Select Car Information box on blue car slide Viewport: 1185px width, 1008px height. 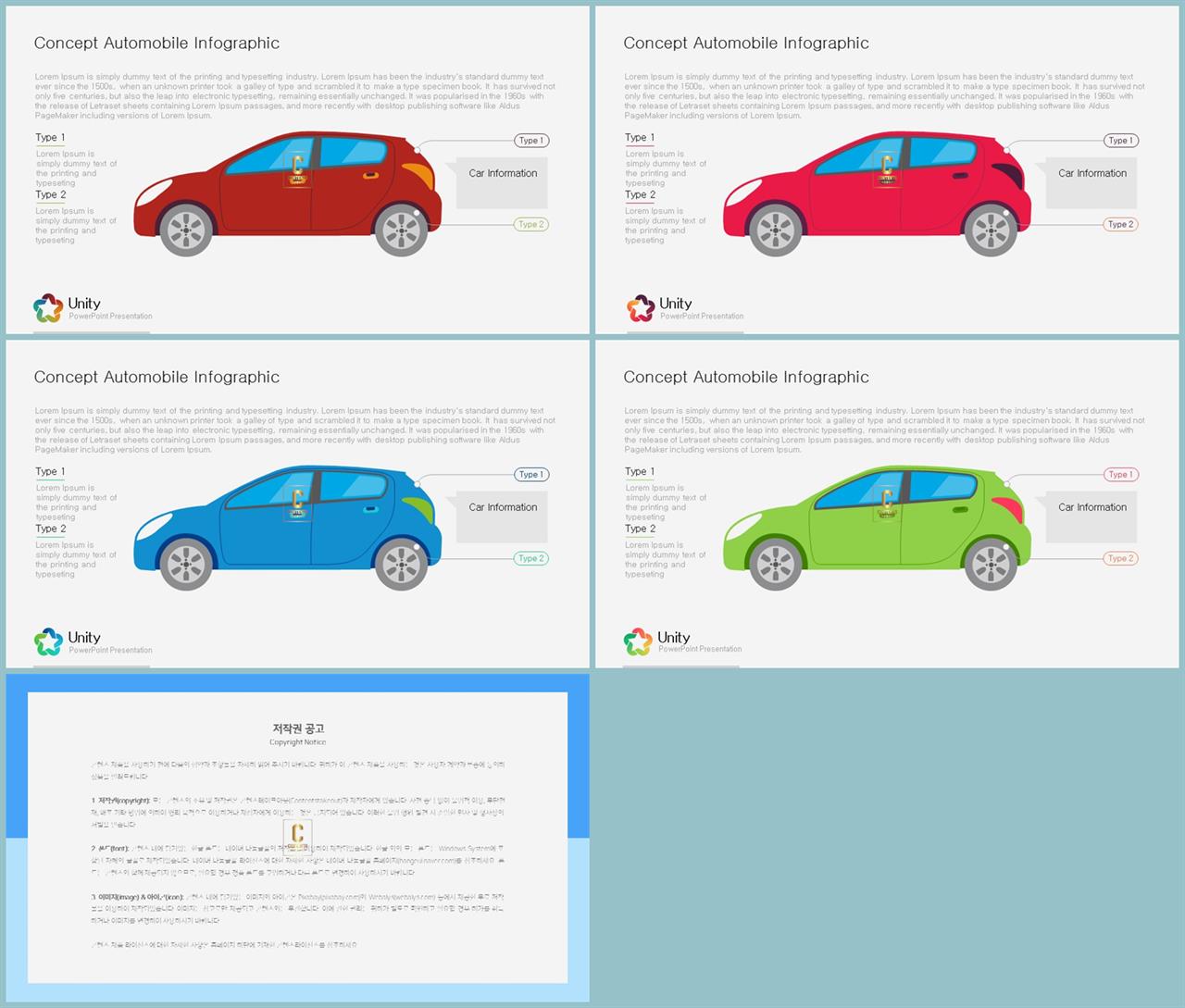click(x=502, y=516)
